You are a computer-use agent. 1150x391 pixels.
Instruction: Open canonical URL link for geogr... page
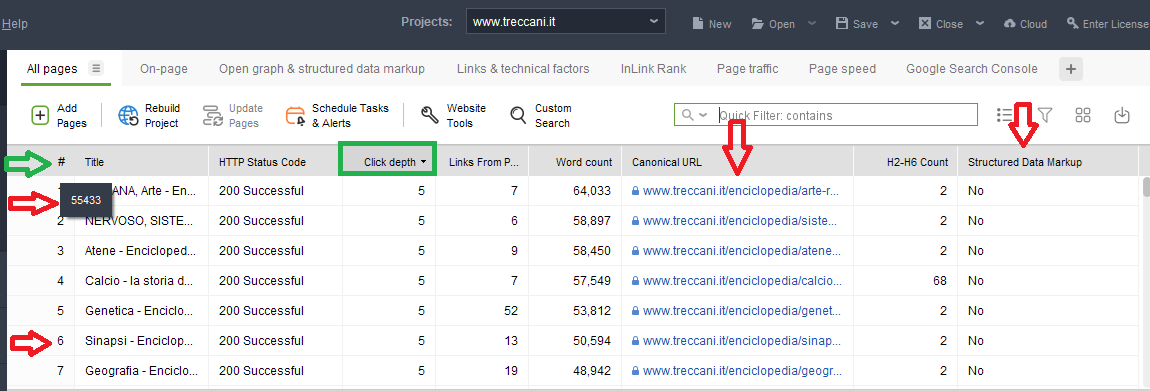(741, 371)
